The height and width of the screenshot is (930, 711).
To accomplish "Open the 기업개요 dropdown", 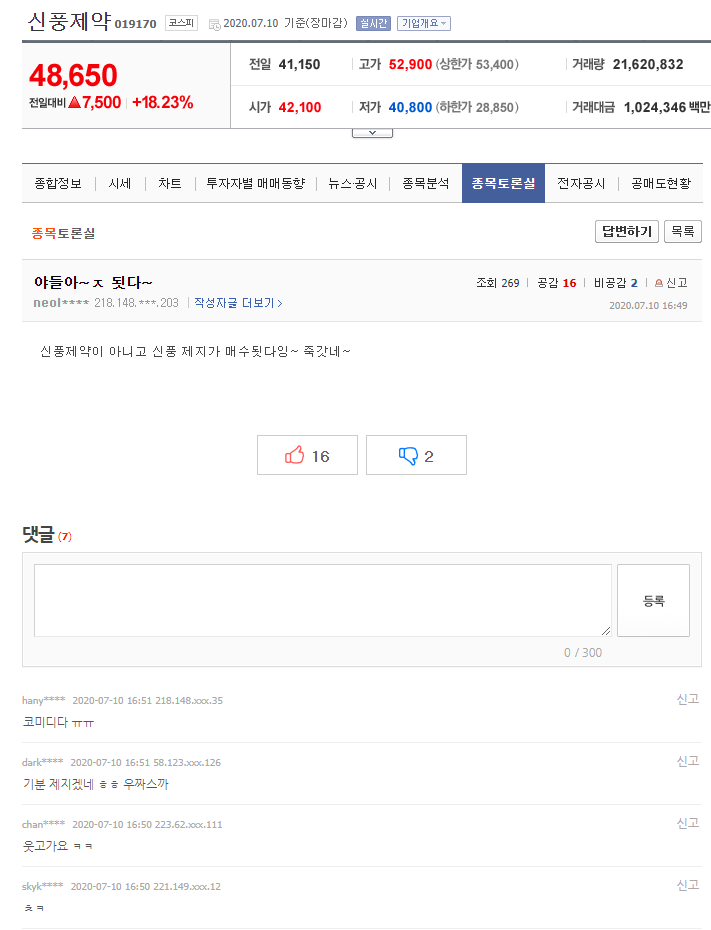I will (x=424, y=23).
